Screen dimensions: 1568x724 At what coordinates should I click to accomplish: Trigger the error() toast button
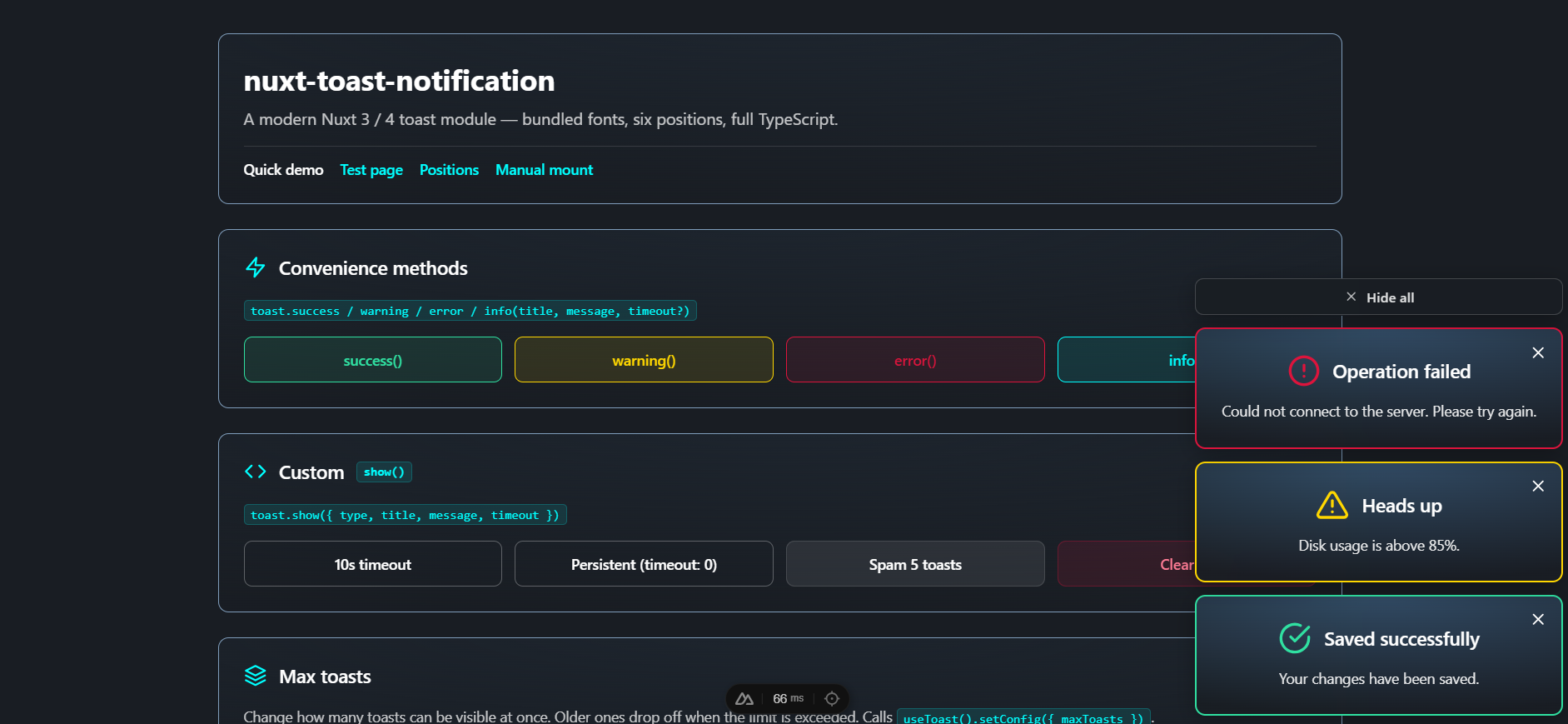point(915,360)
